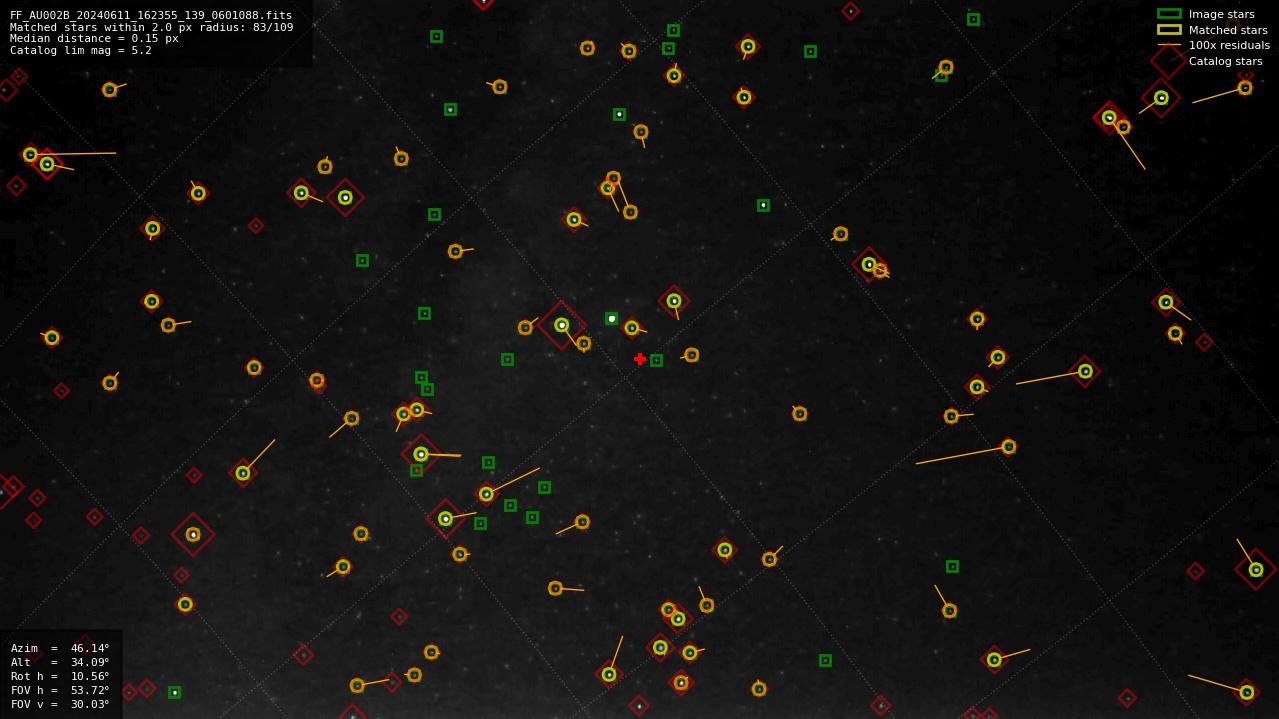Click the green Image stars legend swatch

coord(1169,14)
